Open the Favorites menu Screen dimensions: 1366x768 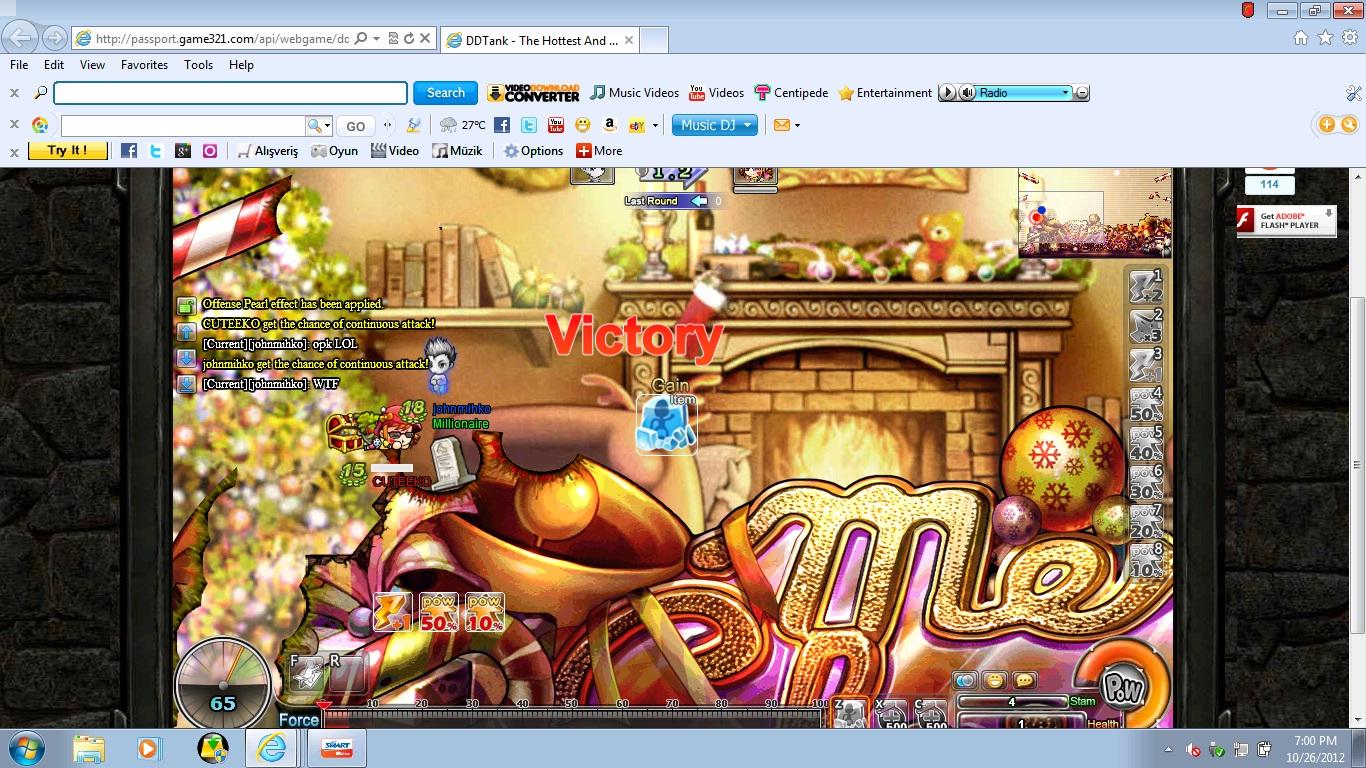coord(144,65)
